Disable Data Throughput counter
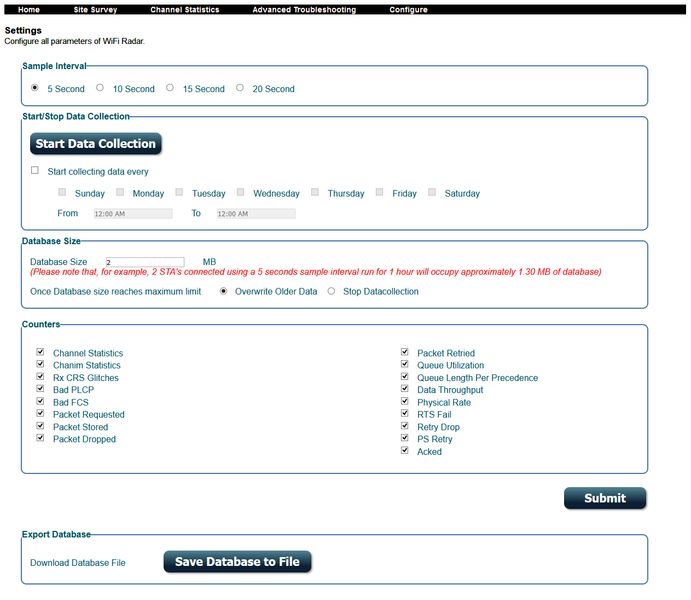The height and width of the screenshot is (600, 691). pos(405,389)
